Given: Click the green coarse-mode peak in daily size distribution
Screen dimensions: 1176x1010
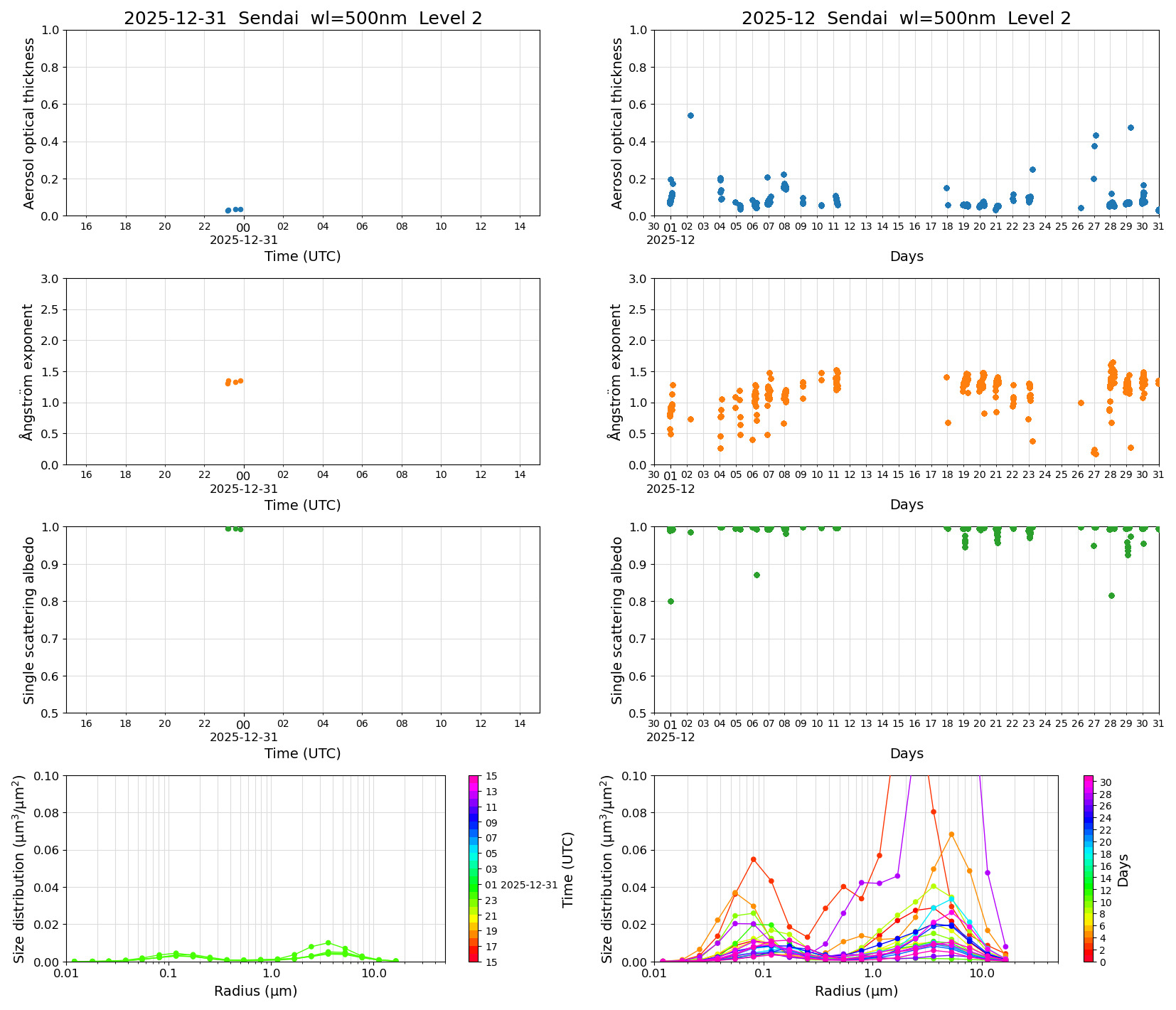Looking at the screenshot, I should coord(328,943).
